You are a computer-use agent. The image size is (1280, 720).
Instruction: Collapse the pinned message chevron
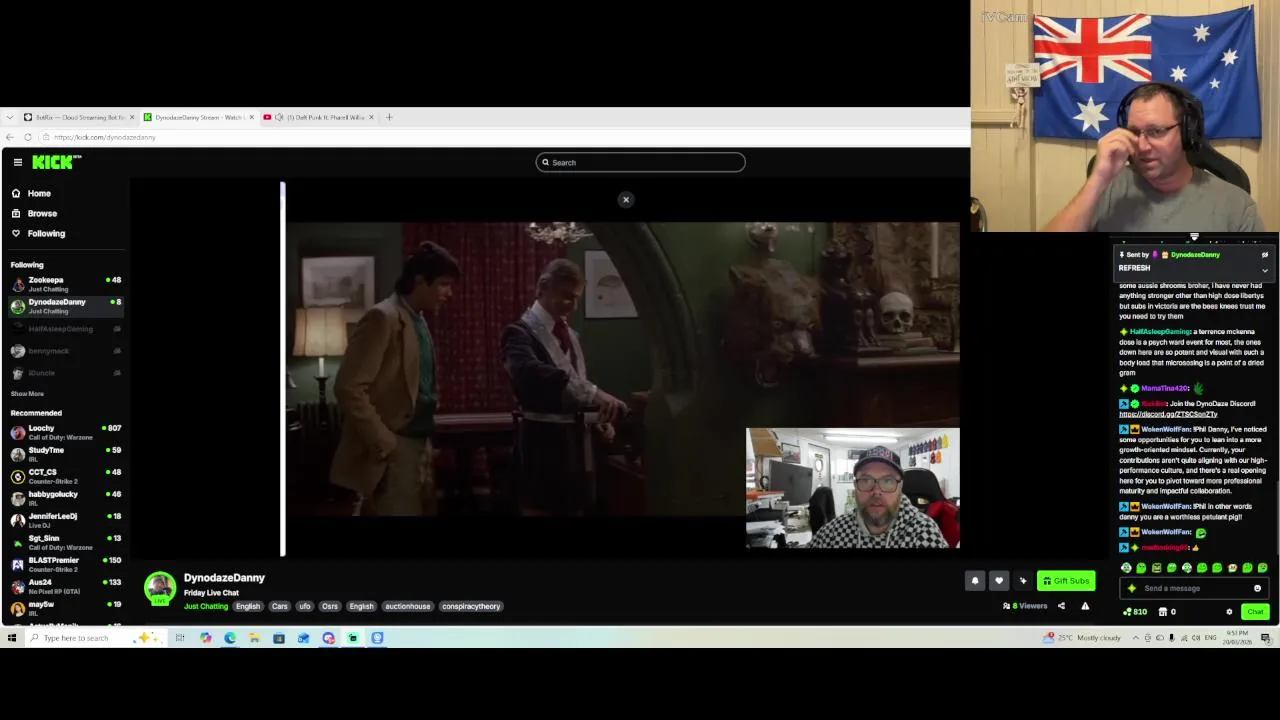(x=1265, y=270)
